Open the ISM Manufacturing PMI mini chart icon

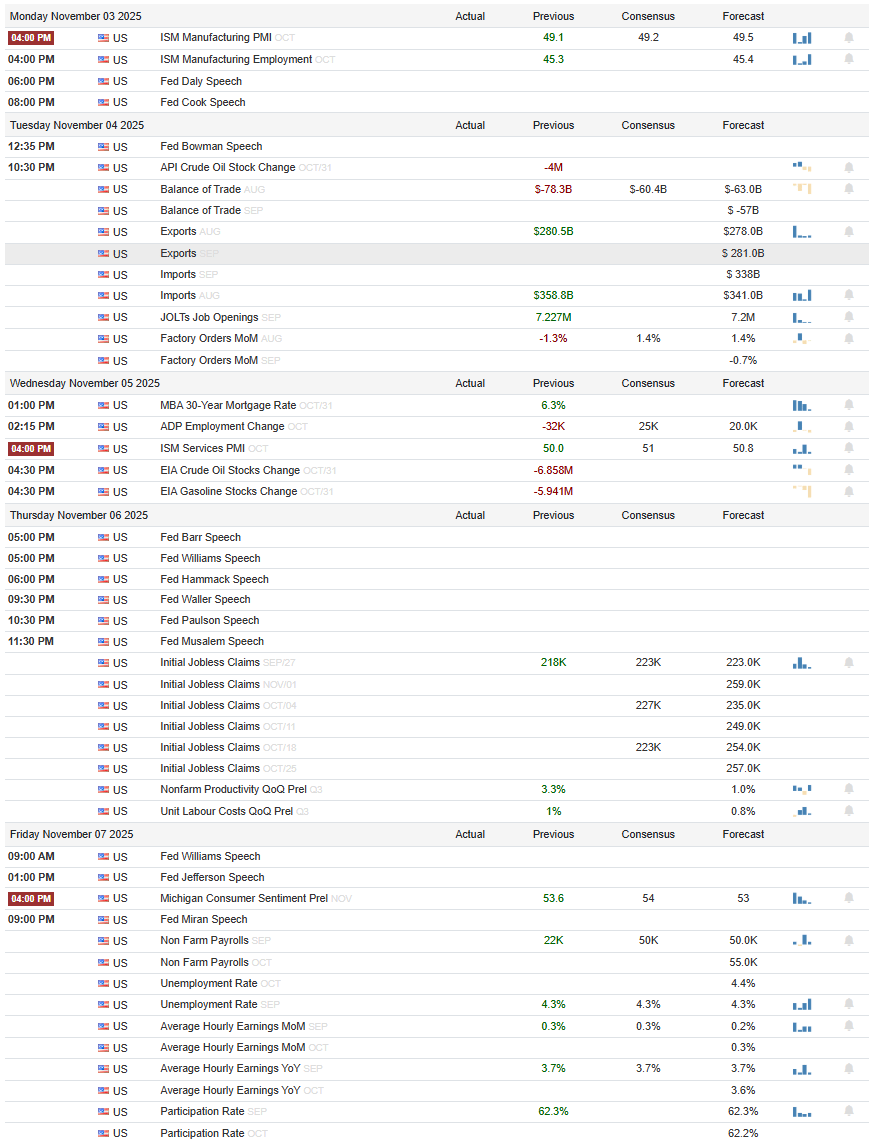click(802, 38)
